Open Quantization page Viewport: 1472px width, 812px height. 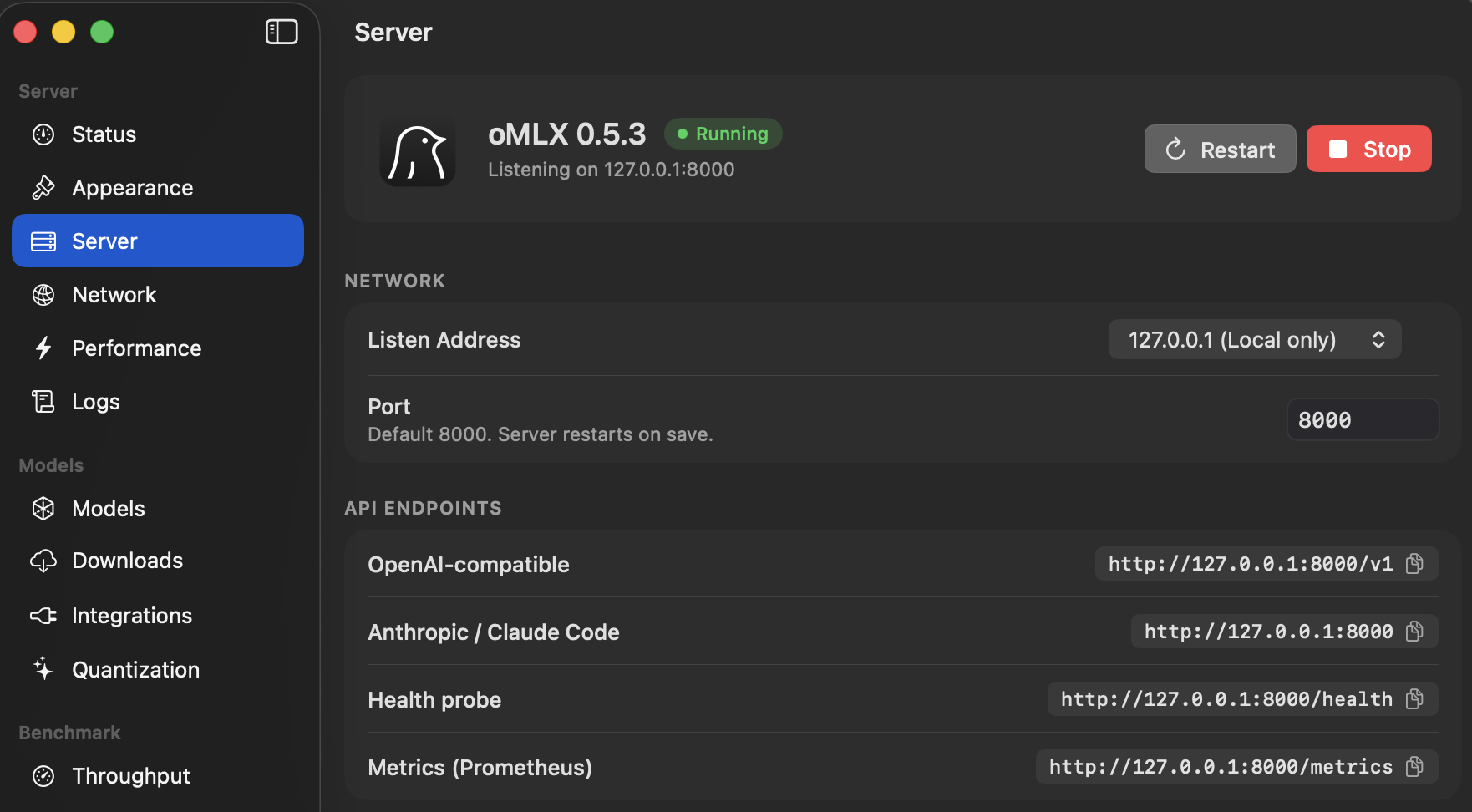(x=158, y=669)
